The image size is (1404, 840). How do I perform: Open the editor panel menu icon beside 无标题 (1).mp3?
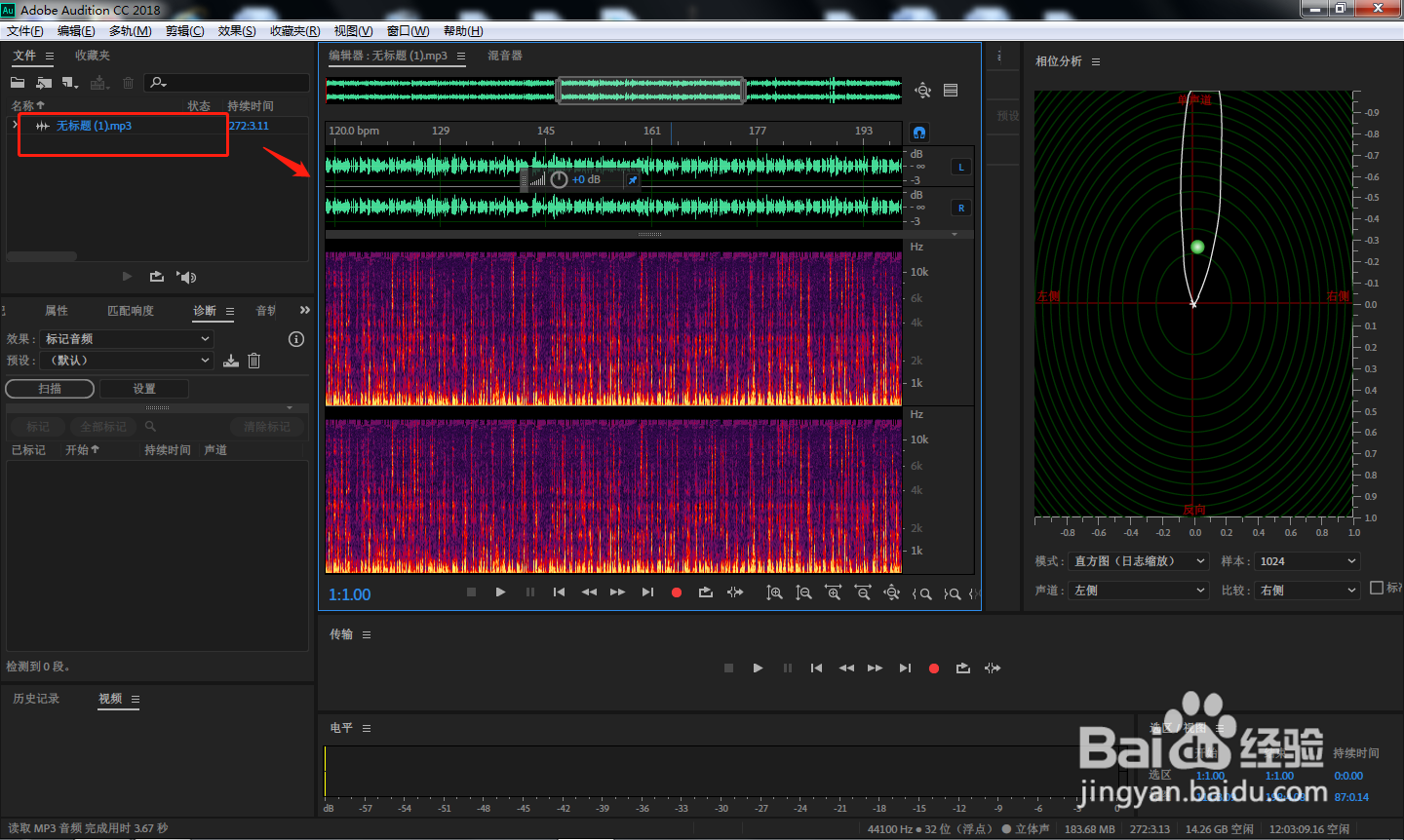[x=461, y=57]
